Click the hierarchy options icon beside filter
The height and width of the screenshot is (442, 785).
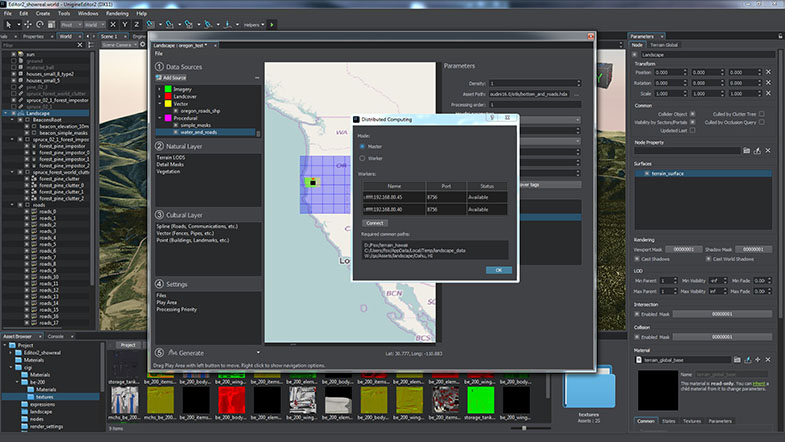tap(91, 45)
